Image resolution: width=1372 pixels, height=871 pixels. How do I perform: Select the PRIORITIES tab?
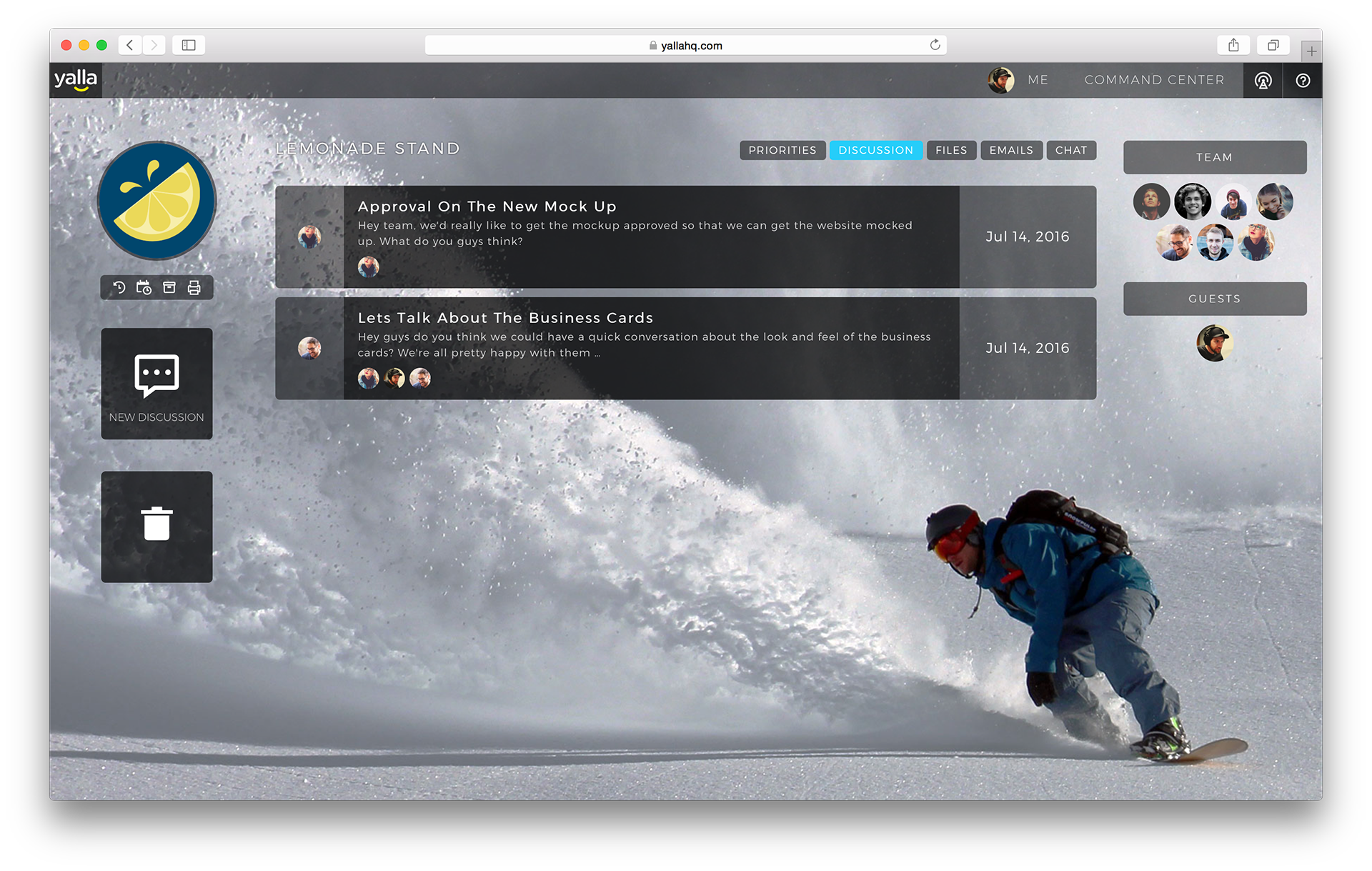click(x=783, y=149)
